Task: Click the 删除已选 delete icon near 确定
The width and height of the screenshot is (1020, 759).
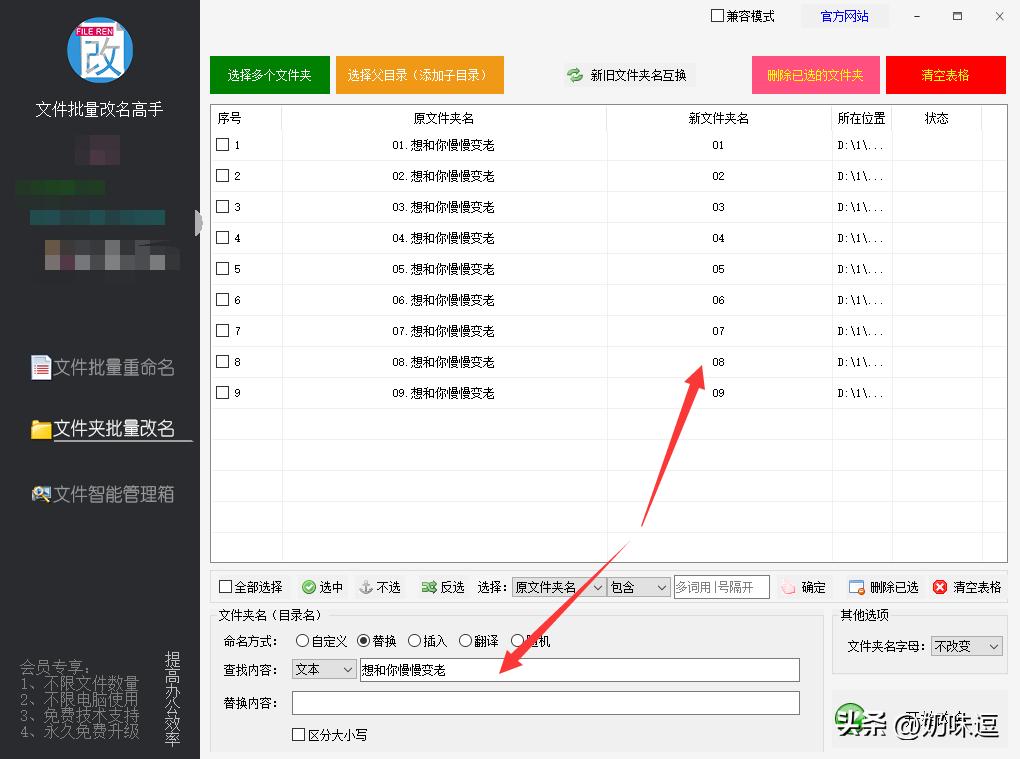Action: tap(855, 587)
